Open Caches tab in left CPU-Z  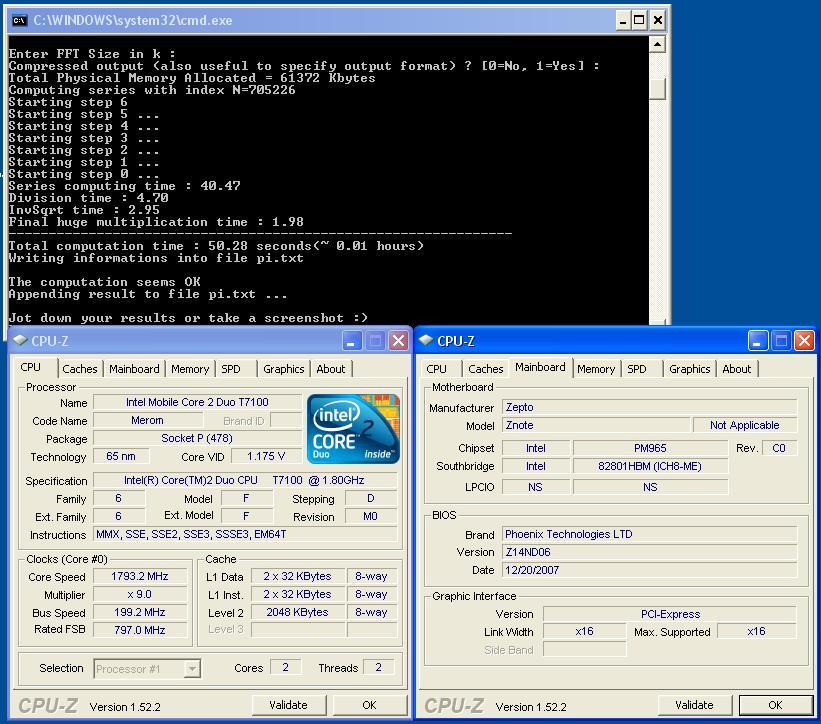pyautogui.click(x=80, y=369)
